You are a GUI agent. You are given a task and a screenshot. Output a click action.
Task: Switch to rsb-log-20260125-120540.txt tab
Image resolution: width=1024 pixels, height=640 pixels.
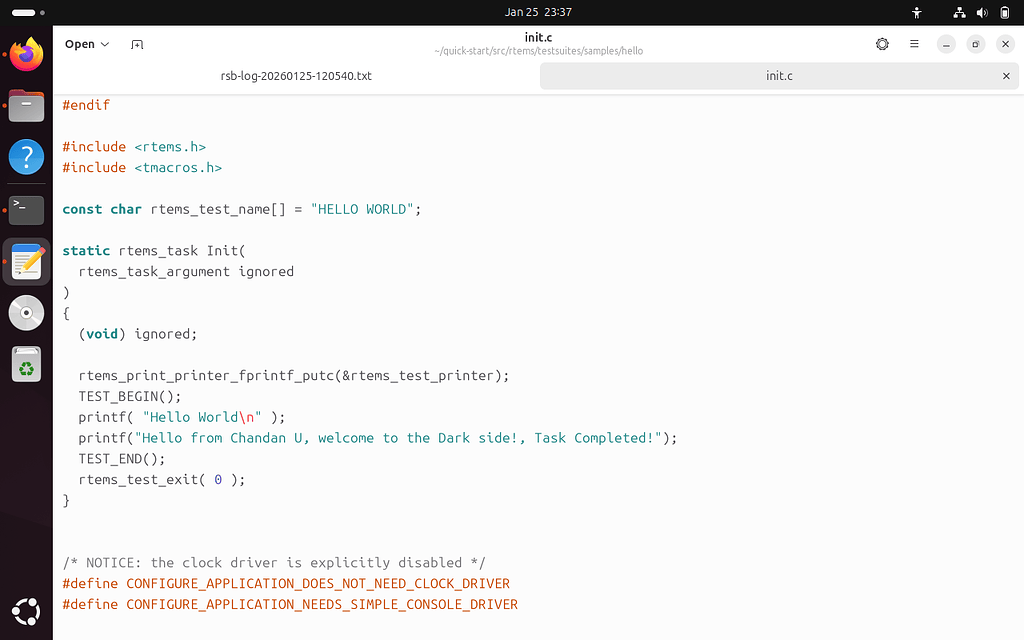296,76
